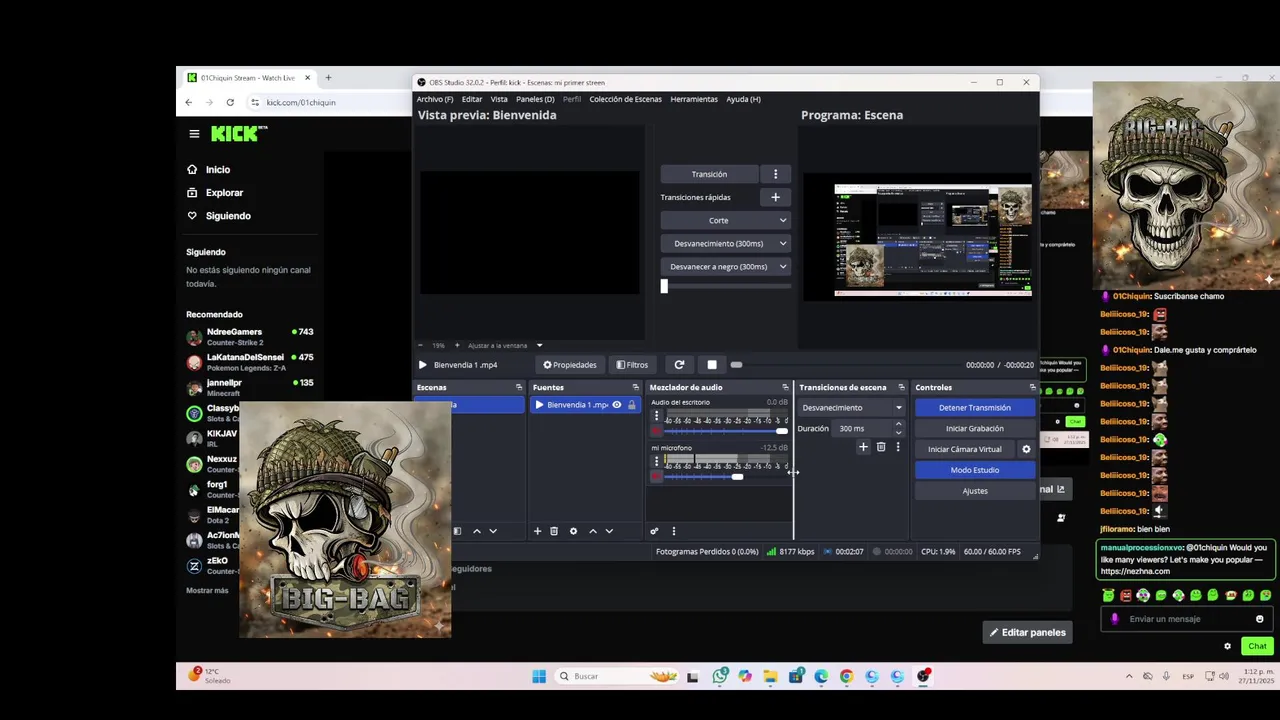1280x720 pixels.
Task: Open the Transición button's dots menu
Action: [x=775, y=174]
